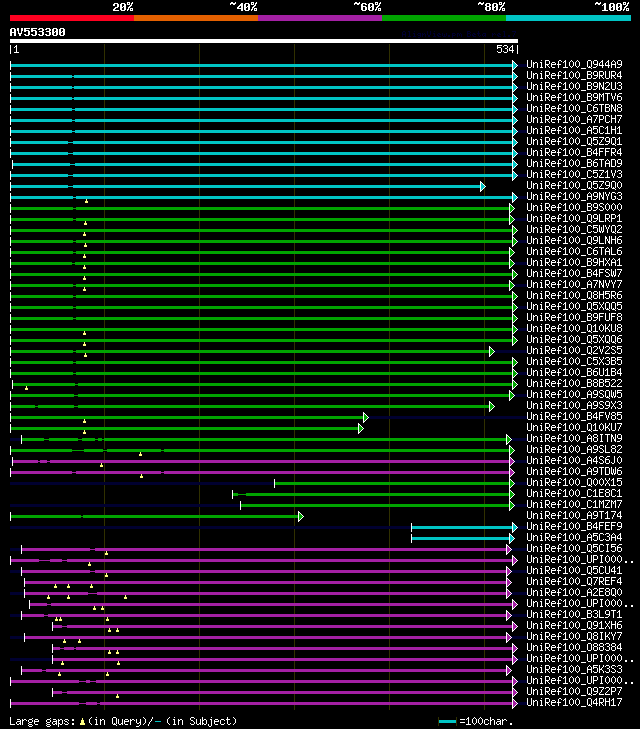Select the UniRef100_Q9LNH6 label
This screenshot has width=640, height=729.
[574, 240]
